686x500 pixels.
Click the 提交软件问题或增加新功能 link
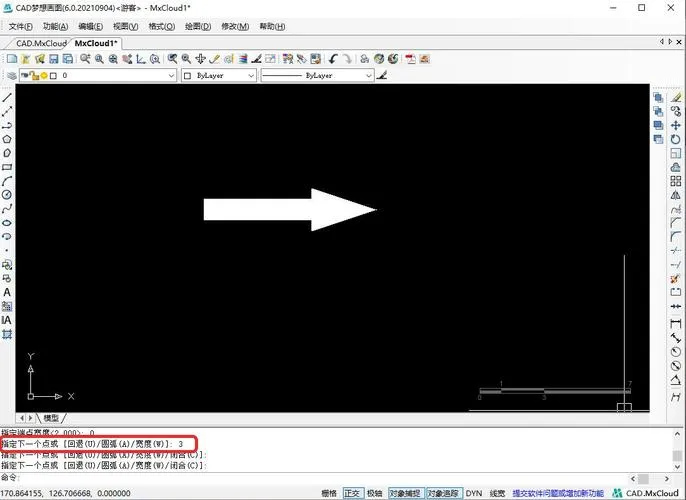pyautogui.click(x=558, y=493)
